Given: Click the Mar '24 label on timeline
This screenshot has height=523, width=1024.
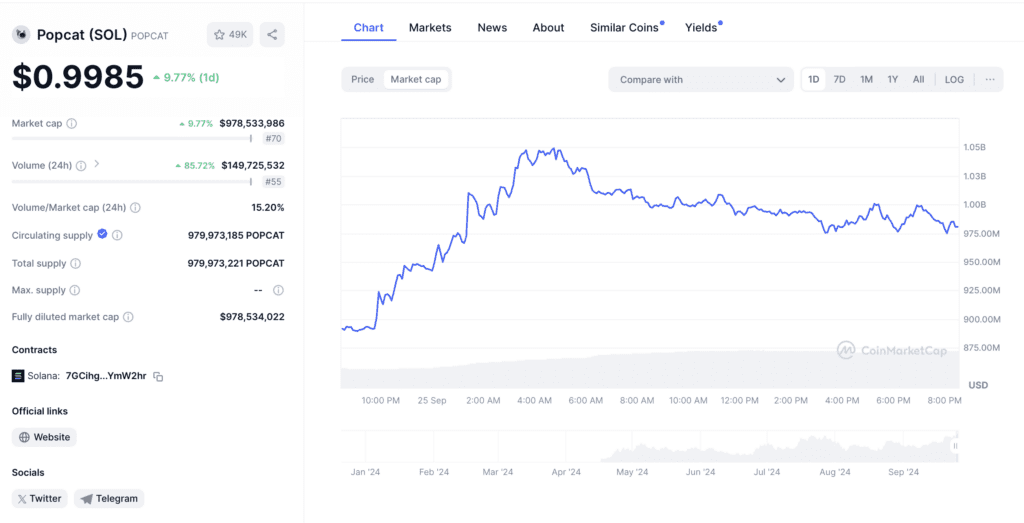Looking at the screenshot, I should pyautogui.click(x=498, y=472).
